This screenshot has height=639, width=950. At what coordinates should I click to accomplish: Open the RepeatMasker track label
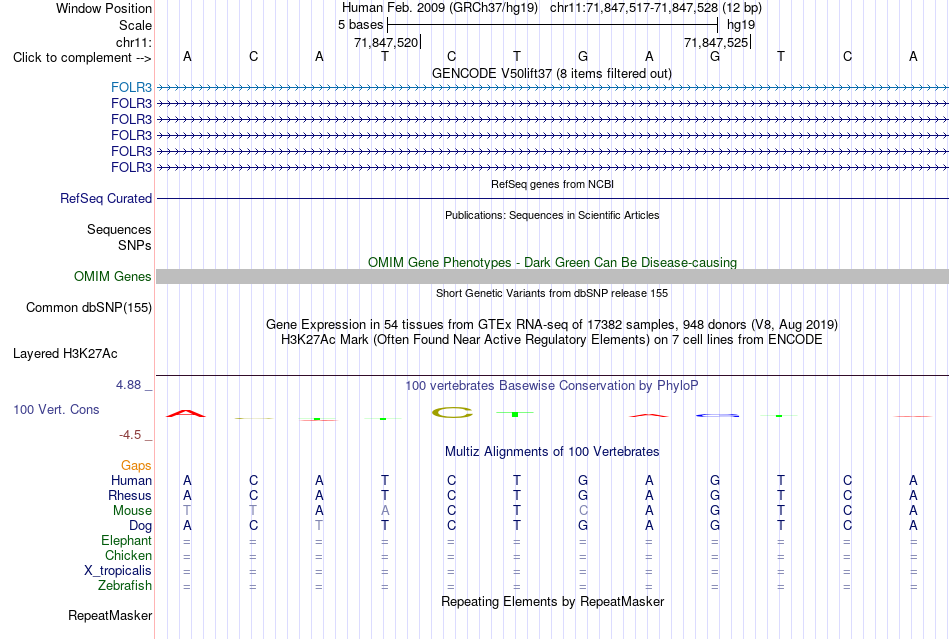pos(110,615)
